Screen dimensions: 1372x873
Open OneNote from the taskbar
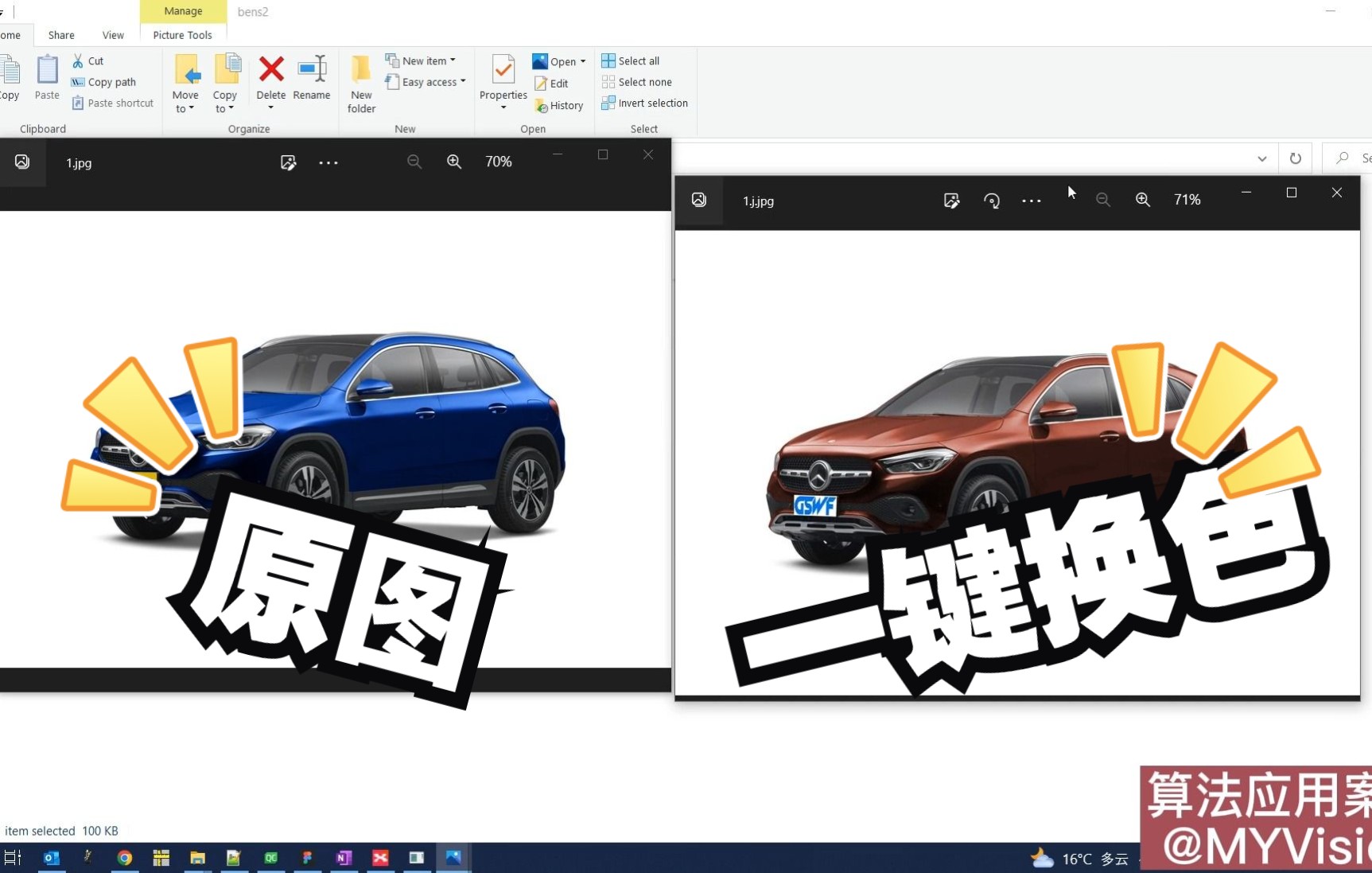[x=344, y=858]
